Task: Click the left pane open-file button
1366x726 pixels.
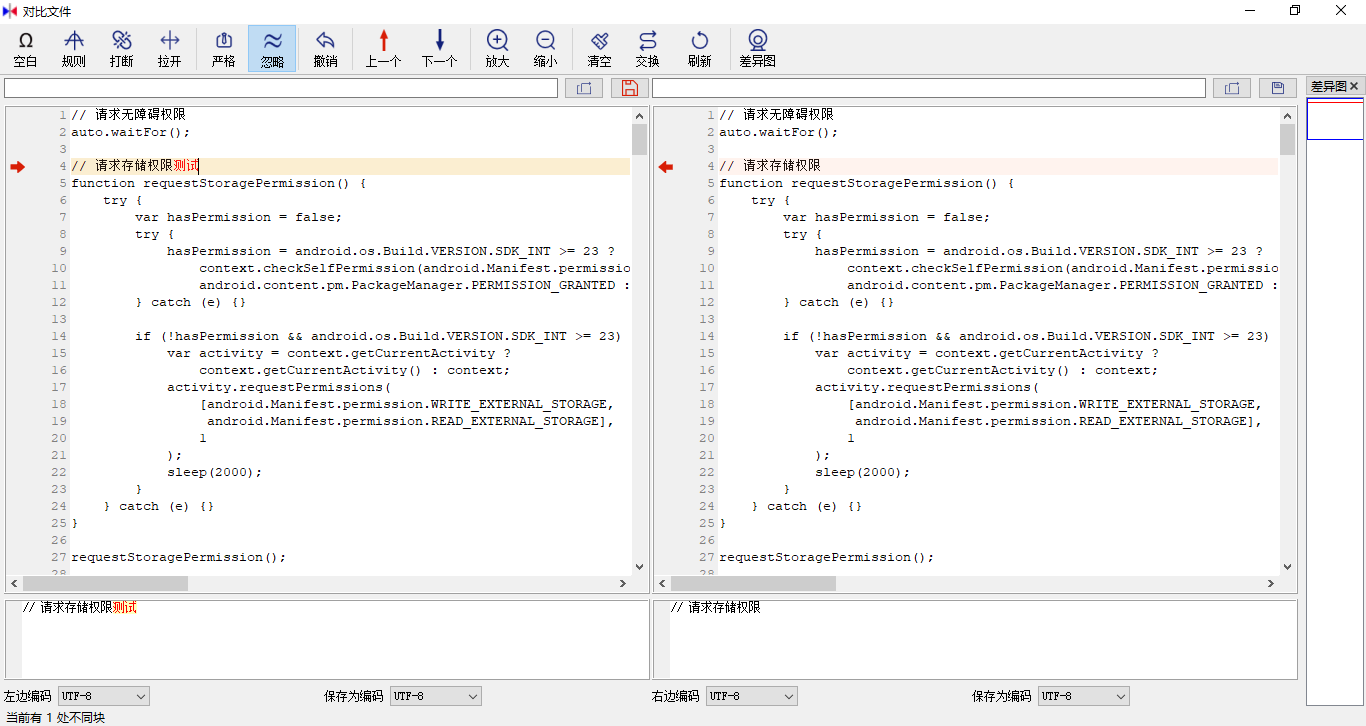Action: pyautogui.click(x=583, y=88)
